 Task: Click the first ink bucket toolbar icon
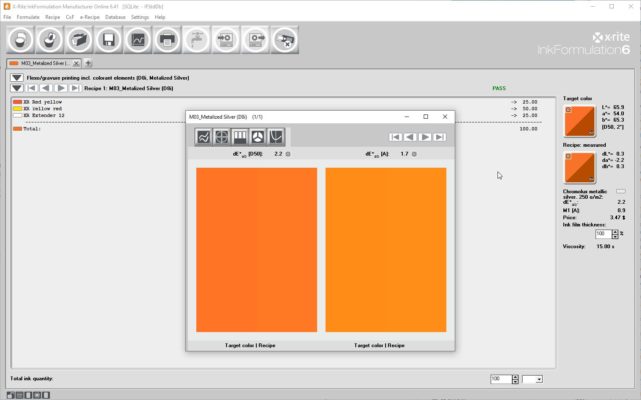click(21, 40)
